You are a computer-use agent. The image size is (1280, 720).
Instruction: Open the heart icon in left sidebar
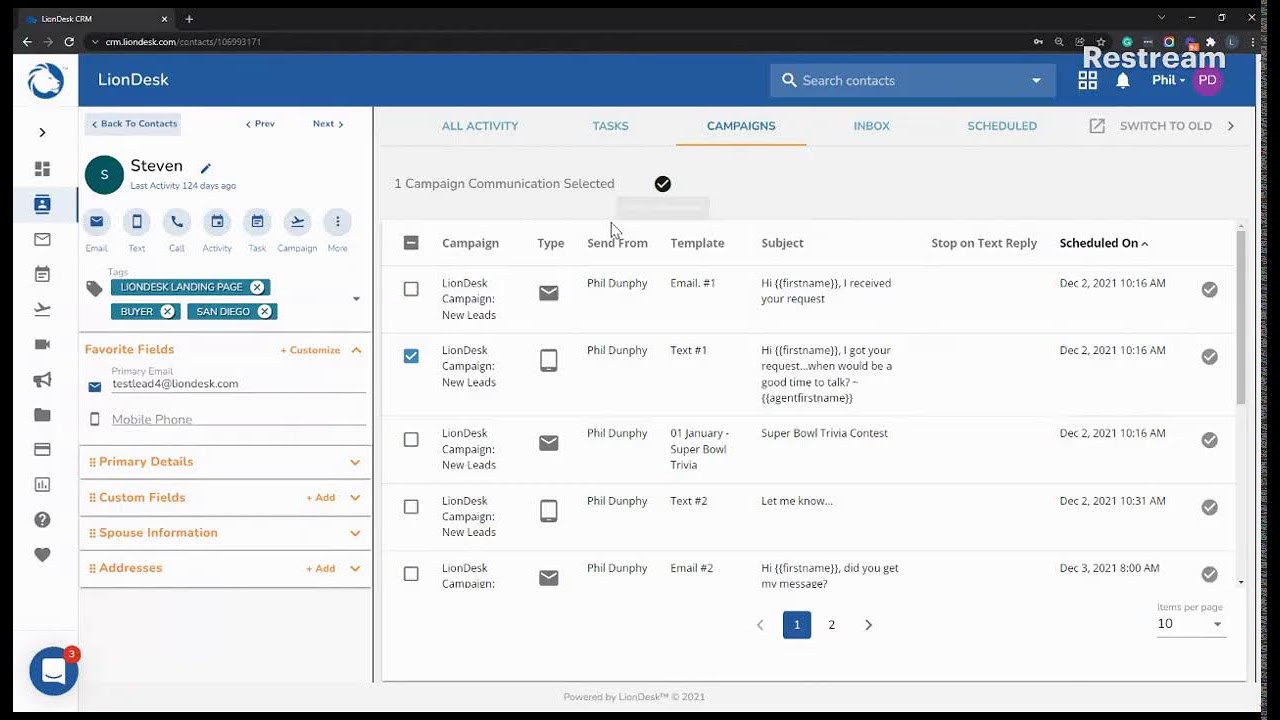42,555
